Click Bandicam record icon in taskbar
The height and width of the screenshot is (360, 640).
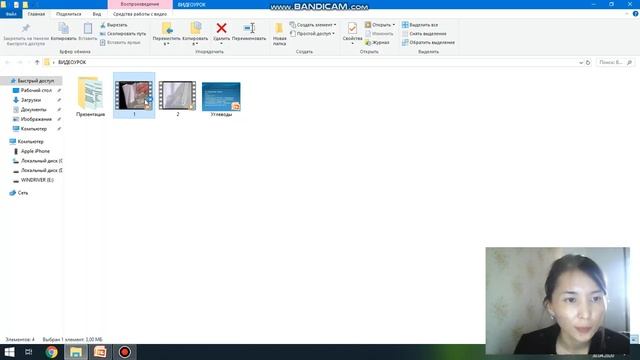[124, 352]
